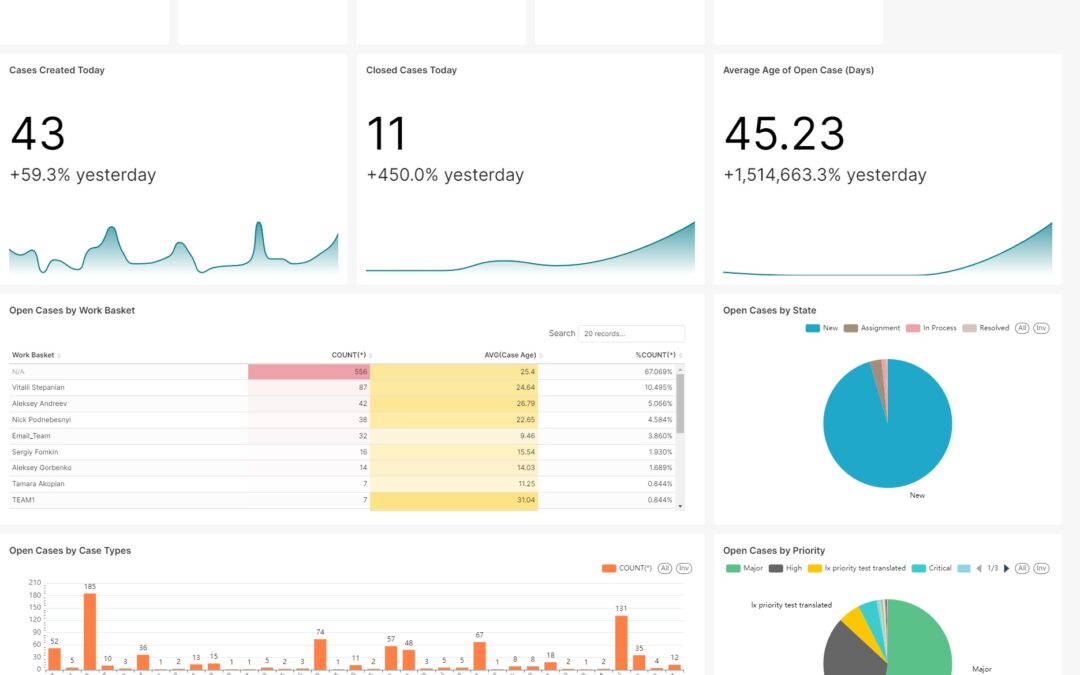
Task: Click the table scrollbar up arrow
Action: 681,370
